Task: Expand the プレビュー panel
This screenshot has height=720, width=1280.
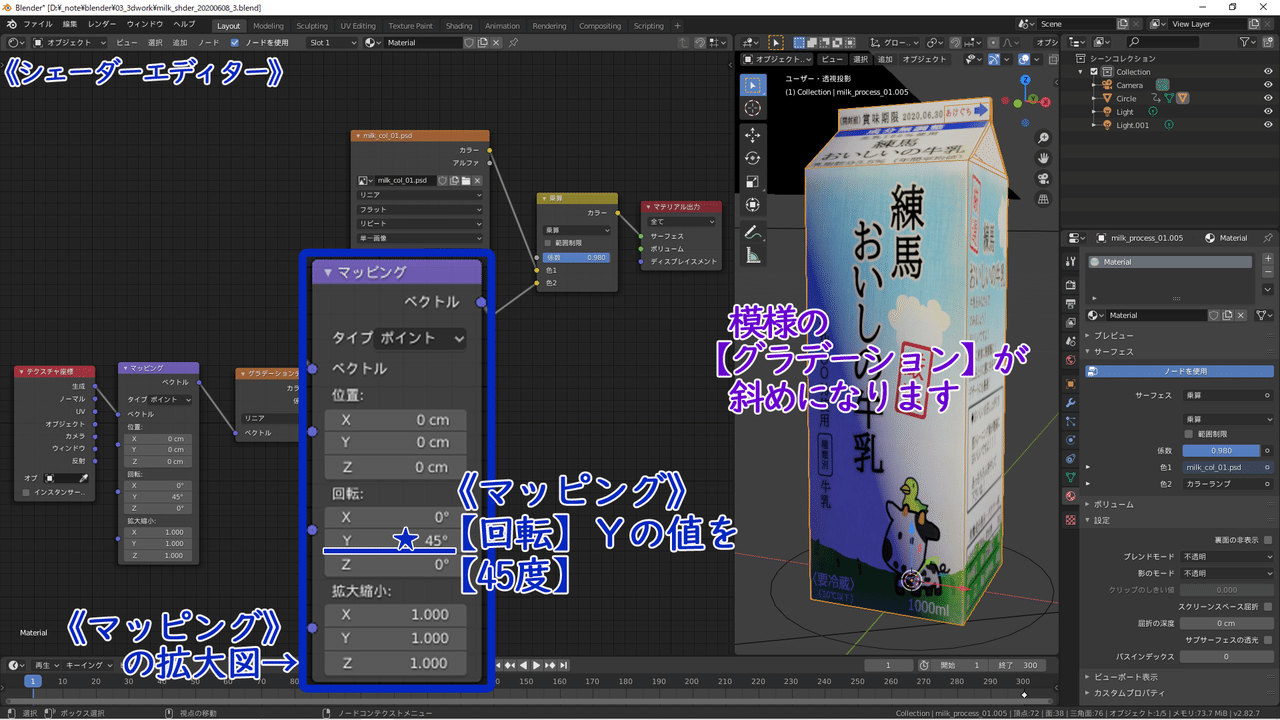Action: click(1115, 337)
